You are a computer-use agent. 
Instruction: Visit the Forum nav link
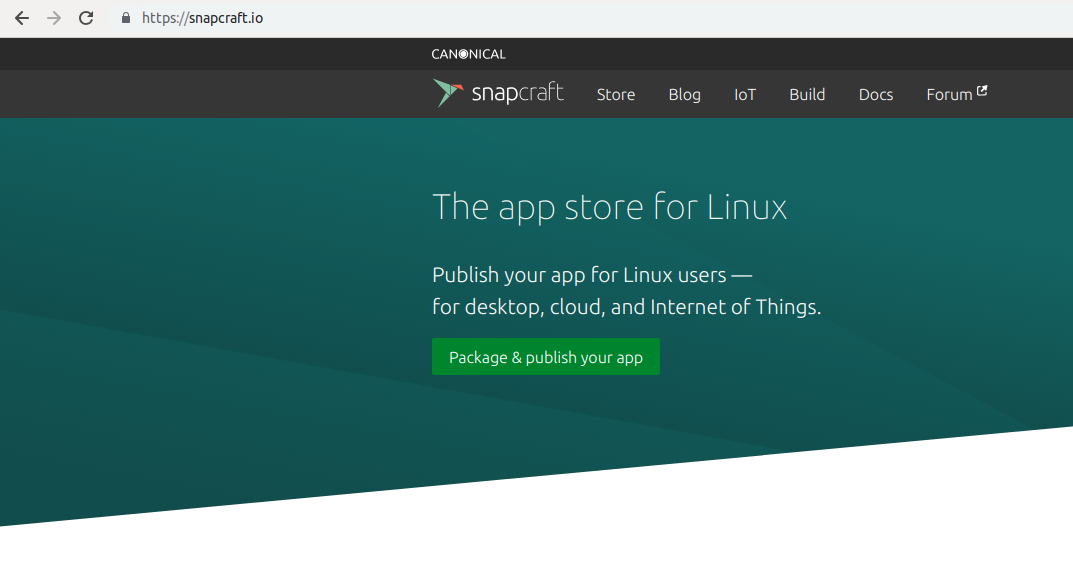(x=949, y=94)
